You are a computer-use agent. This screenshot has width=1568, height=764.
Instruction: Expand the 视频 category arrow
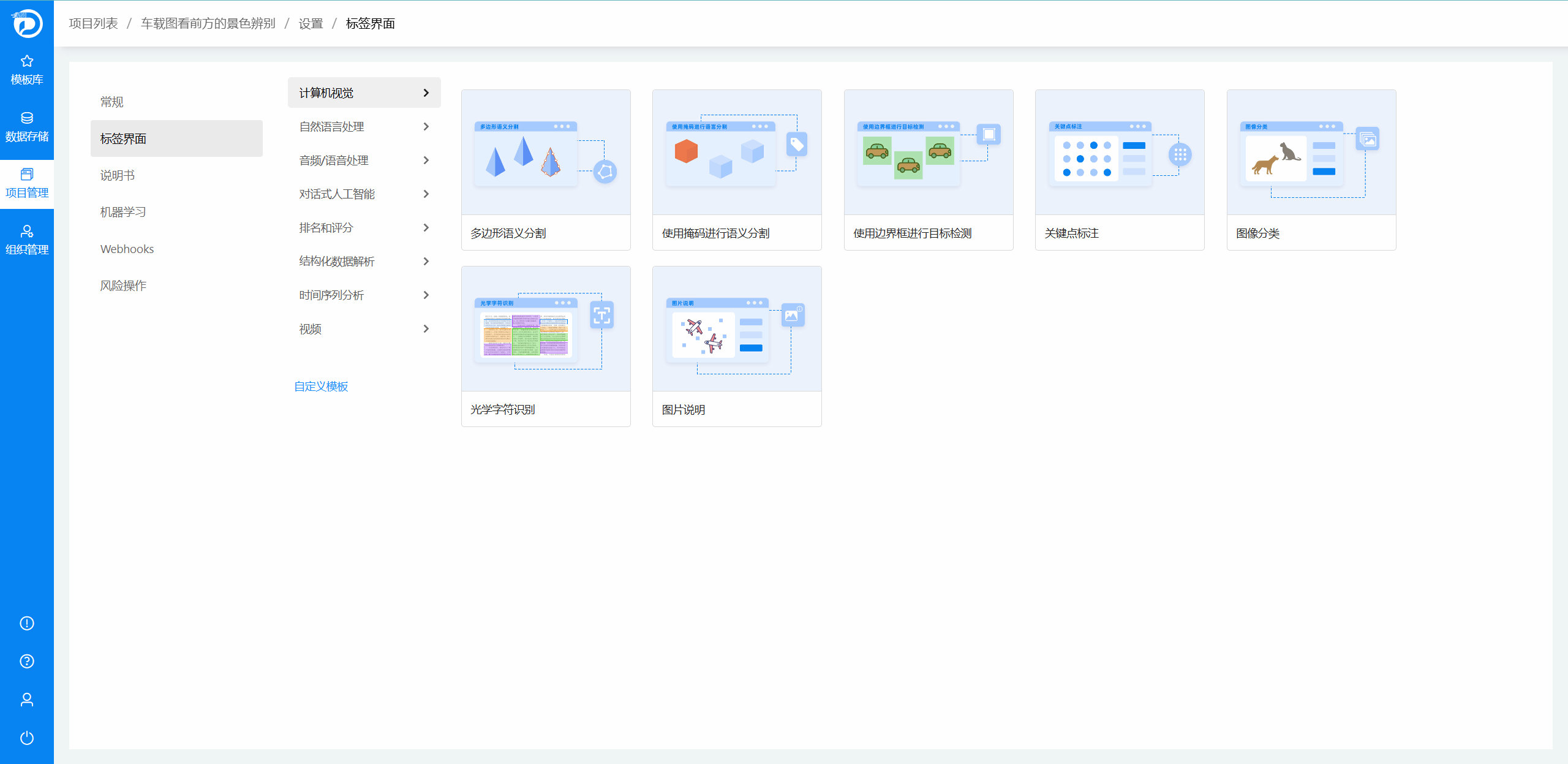[426, 329]
